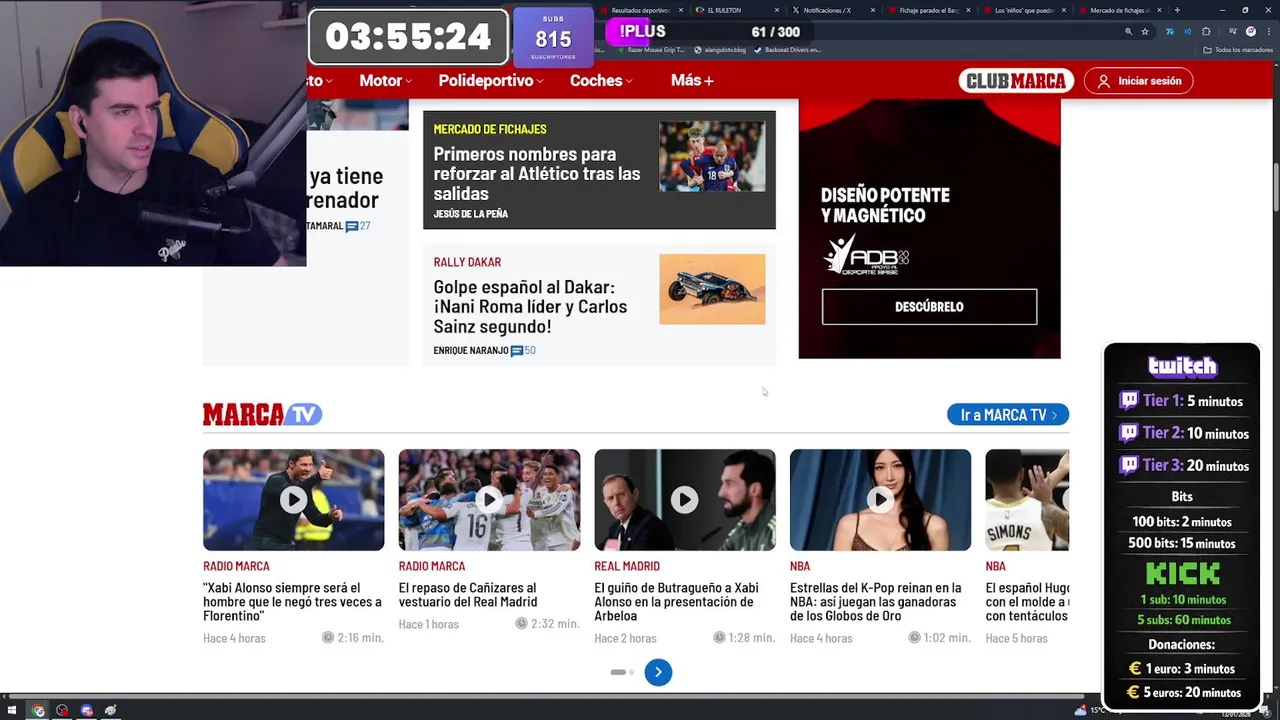Open the Xabi Alonso negó tres veces title
This screenshot has height=720, width=1280.
[292, 602]
